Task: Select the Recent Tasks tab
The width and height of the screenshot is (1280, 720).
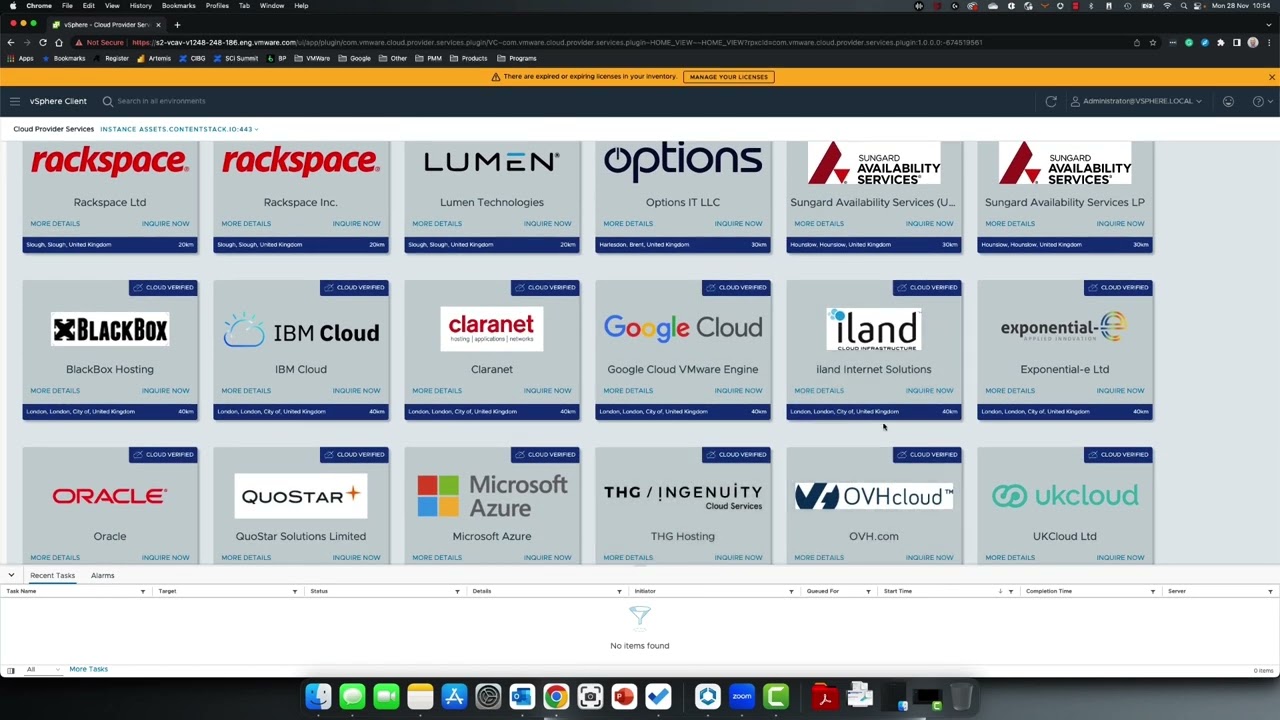Action: (52, 575)
